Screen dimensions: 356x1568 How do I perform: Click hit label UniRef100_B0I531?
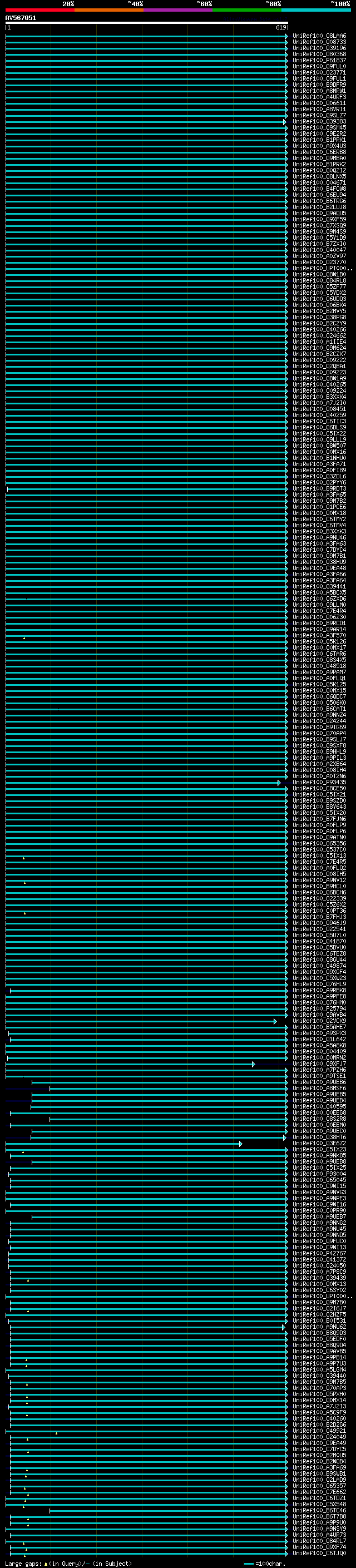point(319,1321)
